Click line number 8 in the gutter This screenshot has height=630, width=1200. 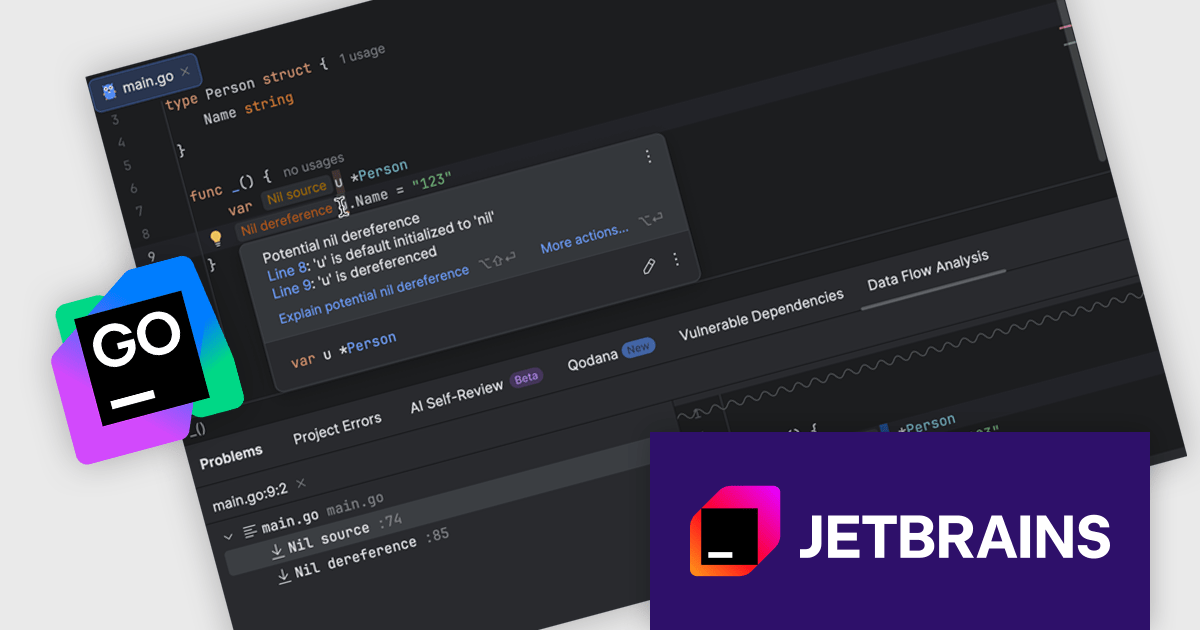point(147,233)
